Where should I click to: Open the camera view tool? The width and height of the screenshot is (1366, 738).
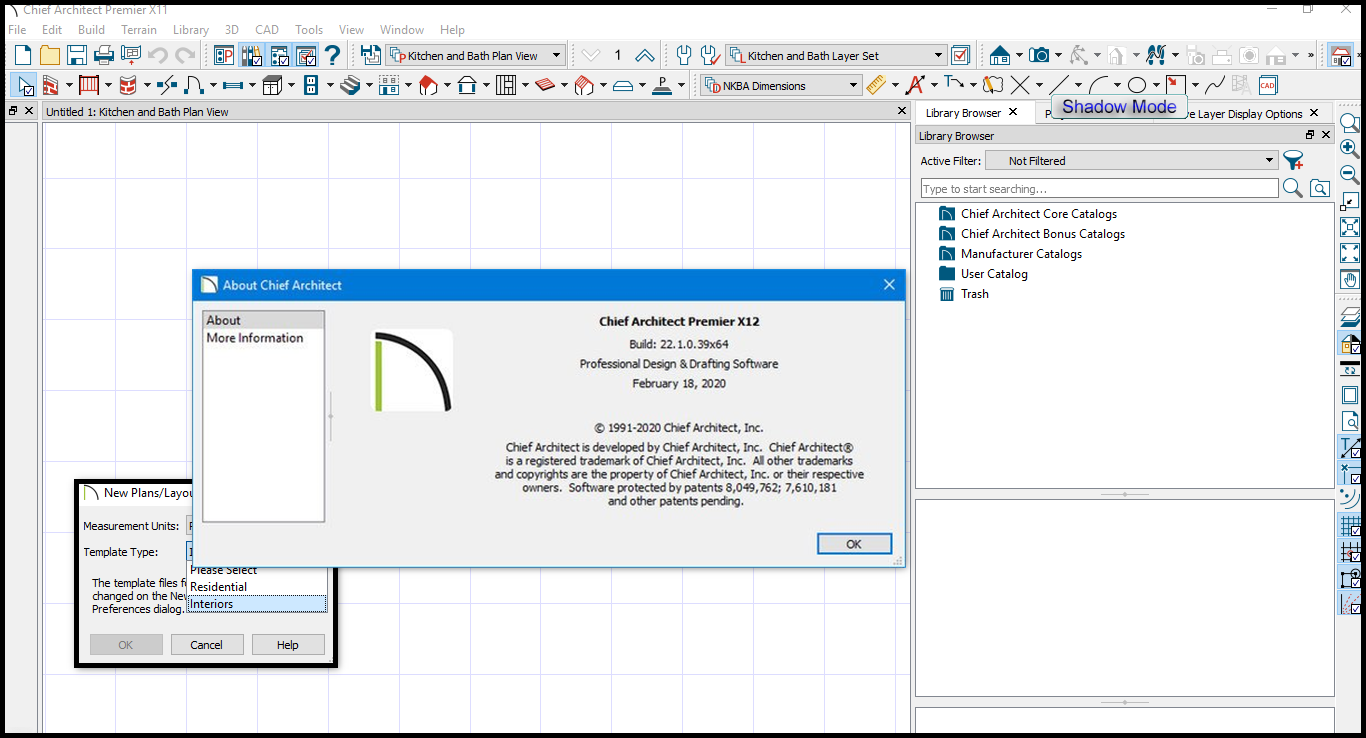point(1040,56)
